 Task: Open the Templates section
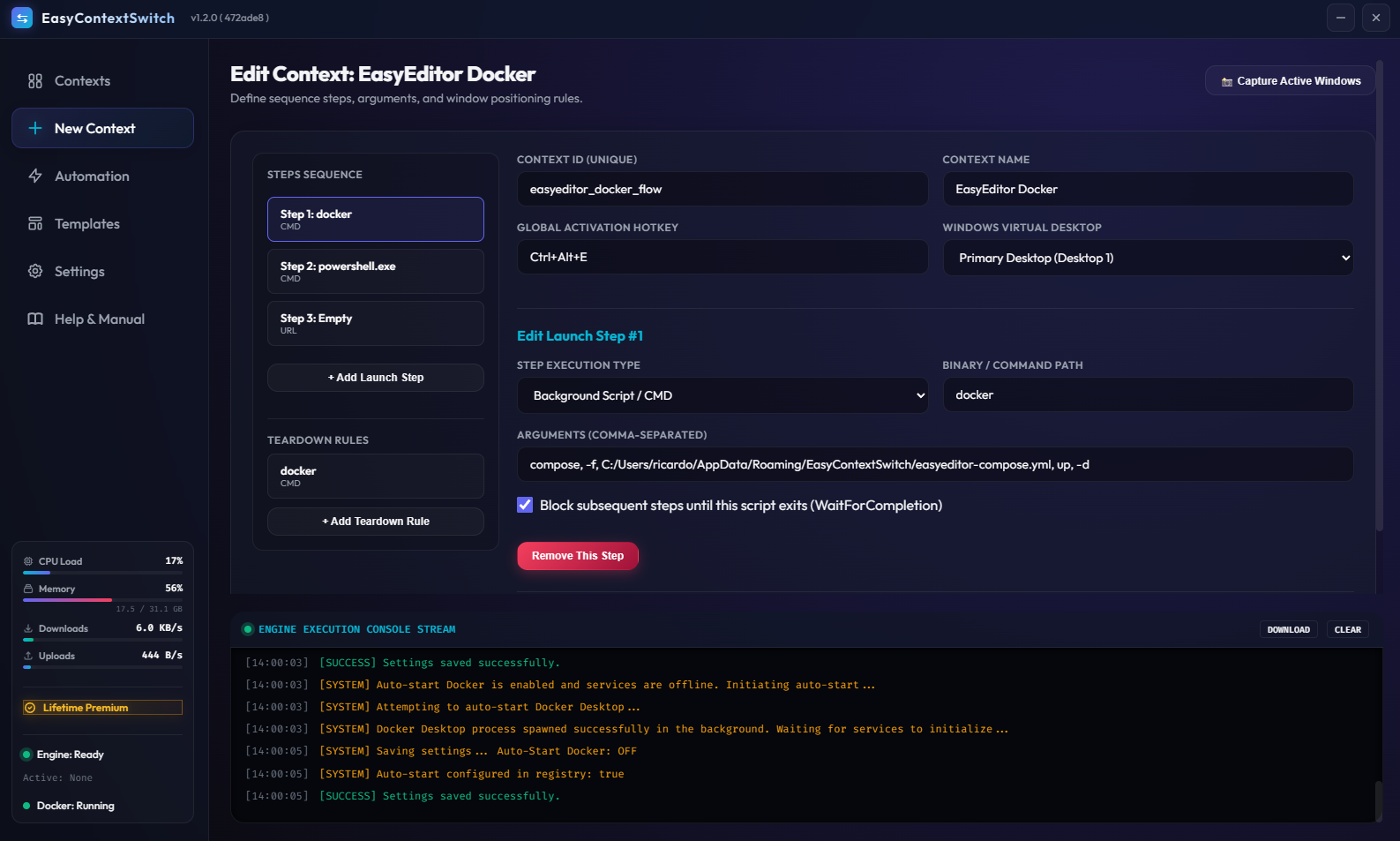click(x=102, y=223)
